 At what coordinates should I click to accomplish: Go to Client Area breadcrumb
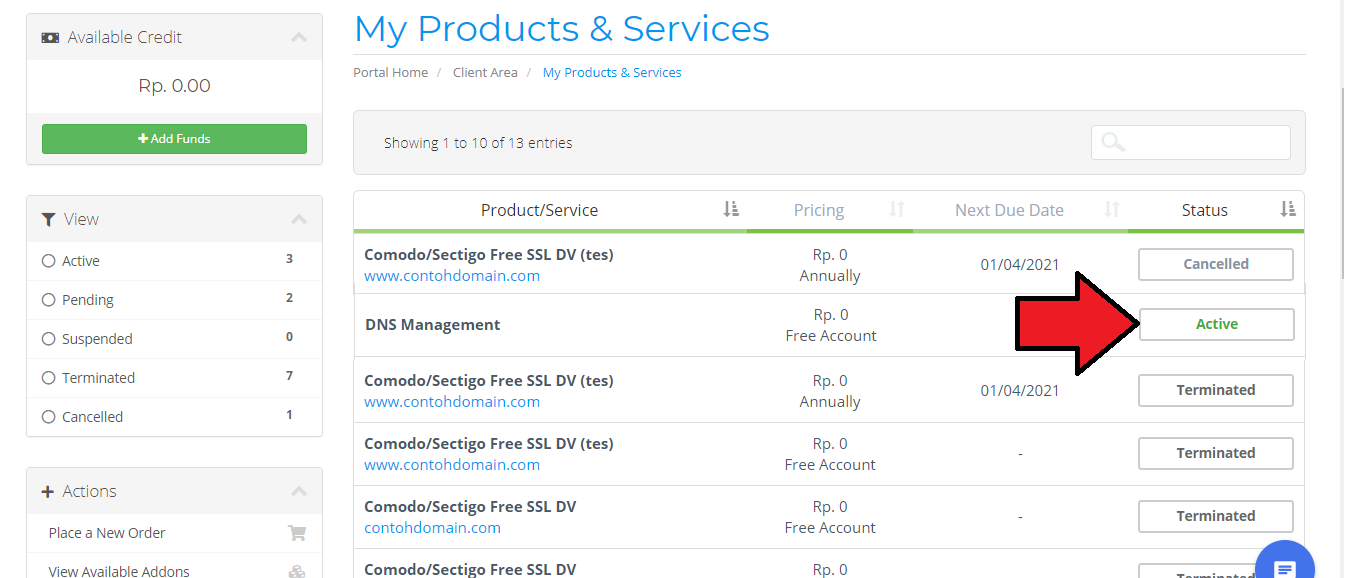[x=485, y=73]
